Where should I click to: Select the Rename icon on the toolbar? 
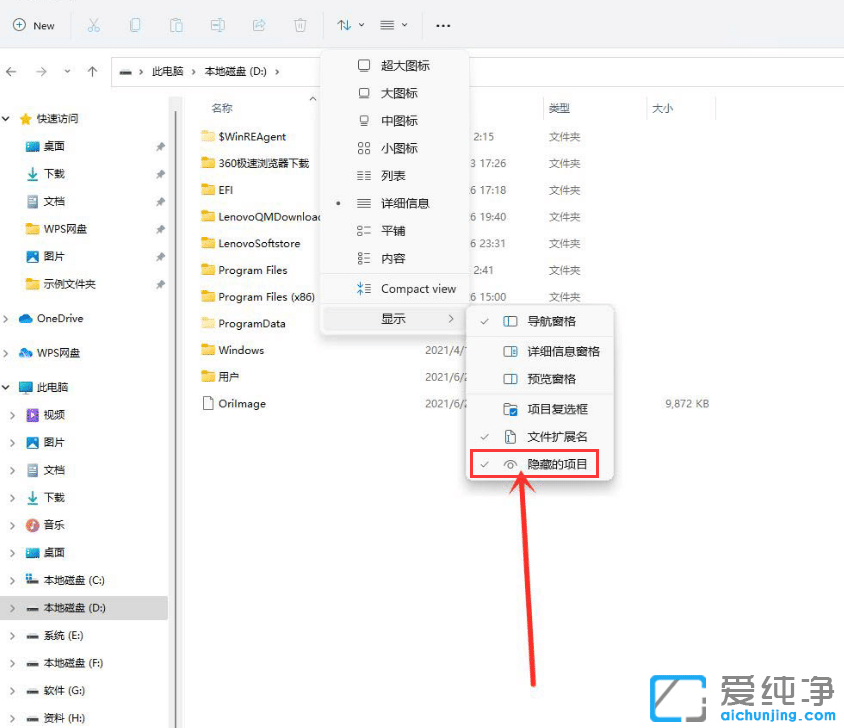(218, 25)
